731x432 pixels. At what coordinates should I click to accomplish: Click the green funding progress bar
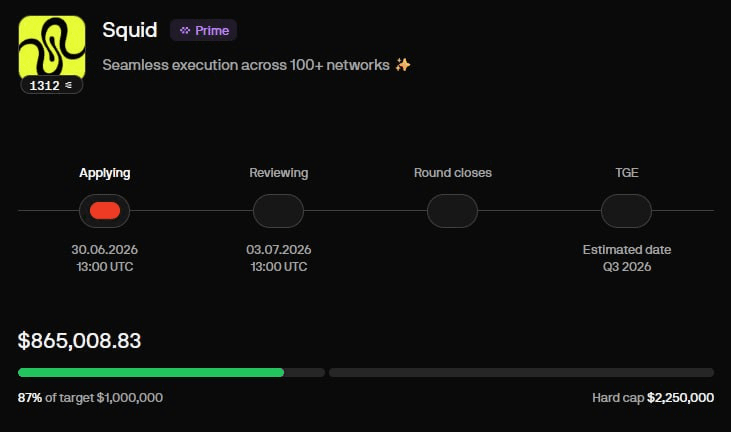151,372
